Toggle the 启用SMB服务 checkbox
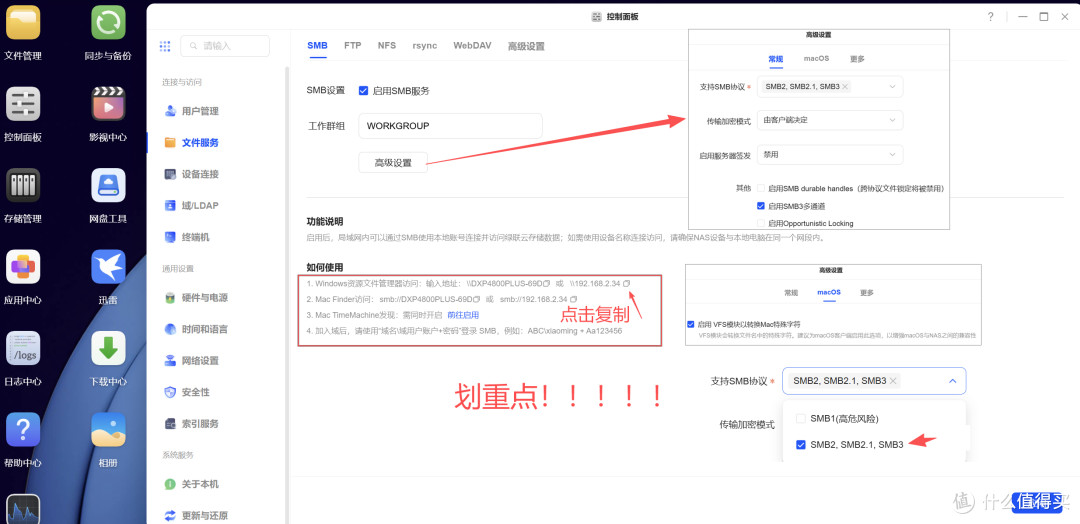1080x524 pixels. click(x=363, y=90)
